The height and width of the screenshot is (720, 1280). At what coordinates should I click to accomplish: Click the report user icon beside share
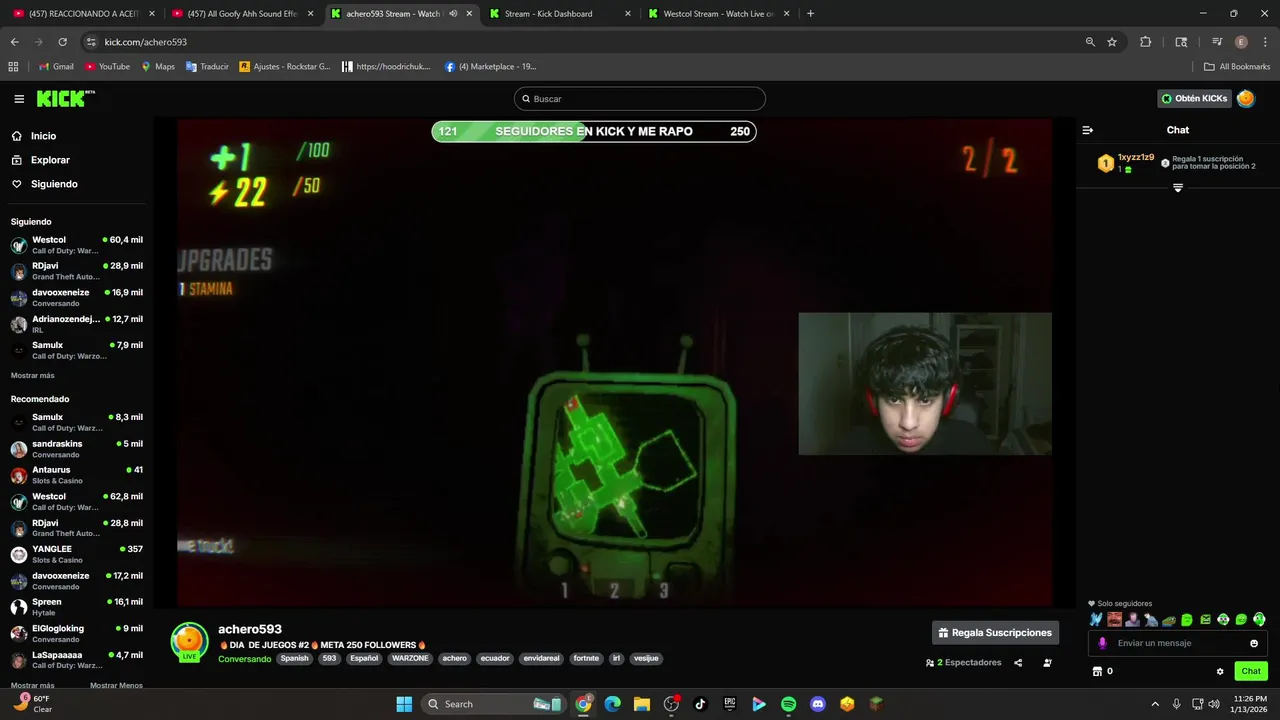[x=1047, y=662]
